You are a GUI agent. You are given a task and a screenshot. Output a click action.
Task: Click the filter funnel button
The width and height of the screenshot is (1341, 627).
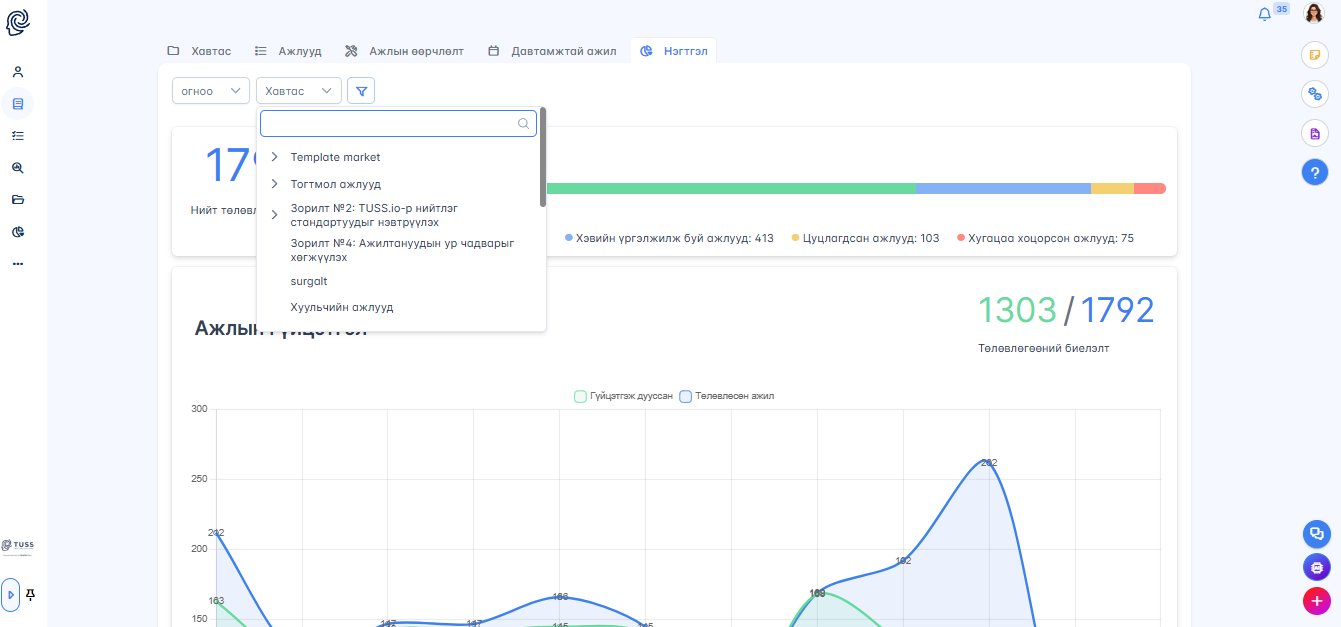361,91
